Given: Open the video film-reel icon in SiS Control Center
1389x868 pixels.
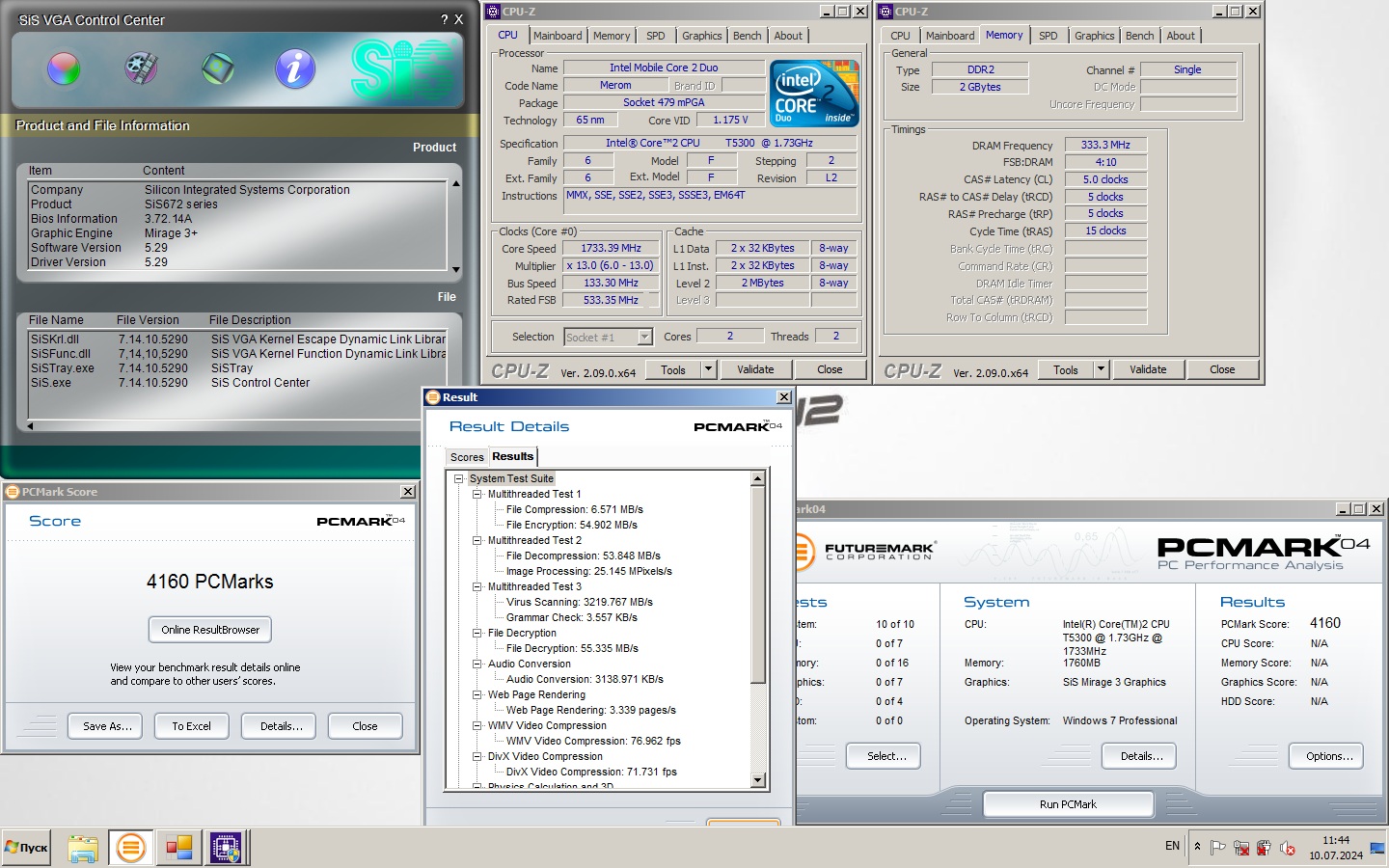Looking at the screenshot, I should (x=141, y=68).
